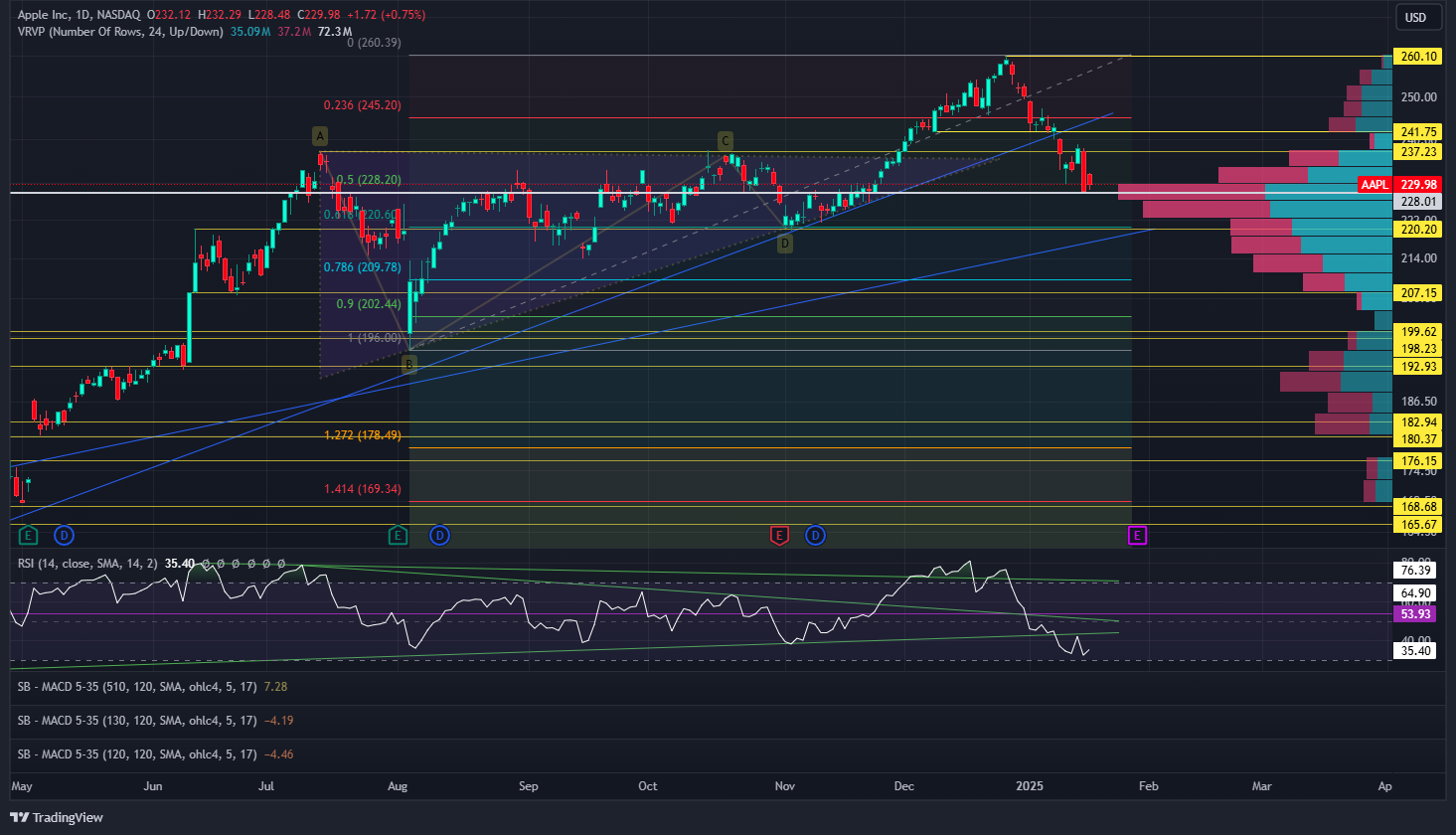Viewport: 1456px width, 835px height.
Task: Click the 168.68 price level label
Action: (1418, 507)
